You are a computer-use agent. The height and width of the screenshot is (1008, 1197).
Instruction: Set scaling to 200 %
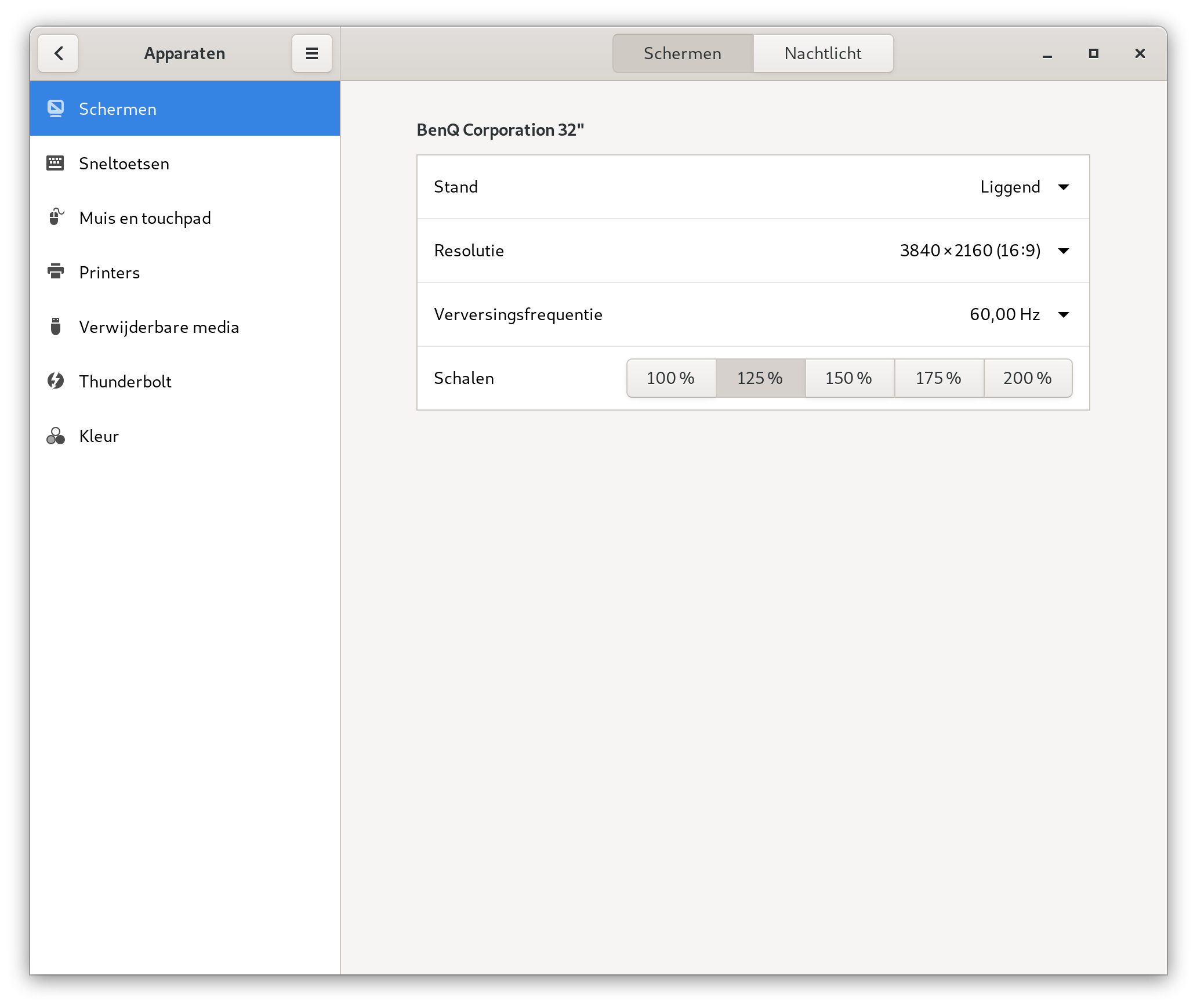click(1028, 378)
